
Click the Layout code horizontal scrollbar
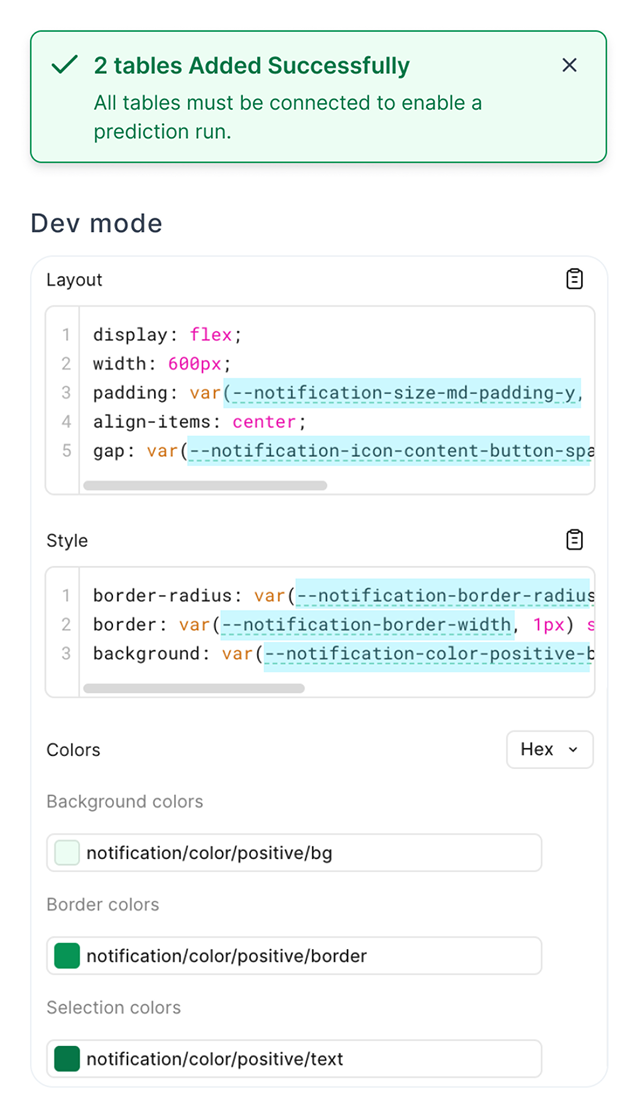click(205, 486)
